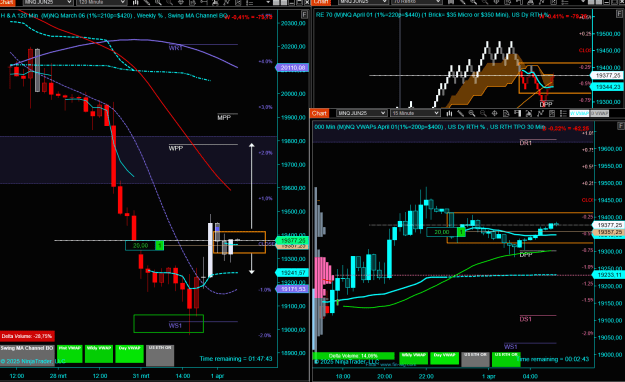
Task: Click red Delta Volume -20,75% label
Action: (x=27, y=336)
